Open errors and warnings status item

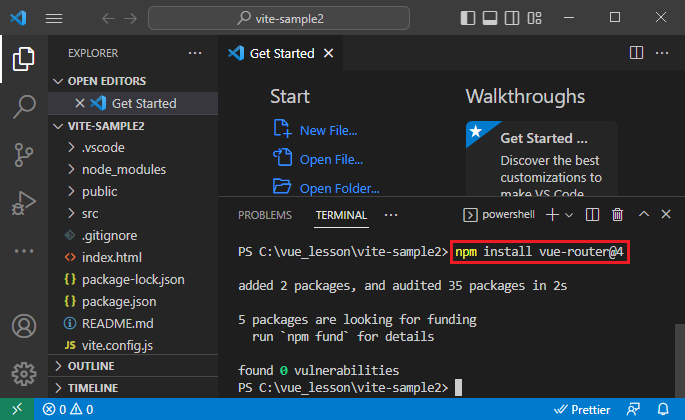(x=68, y=410)
